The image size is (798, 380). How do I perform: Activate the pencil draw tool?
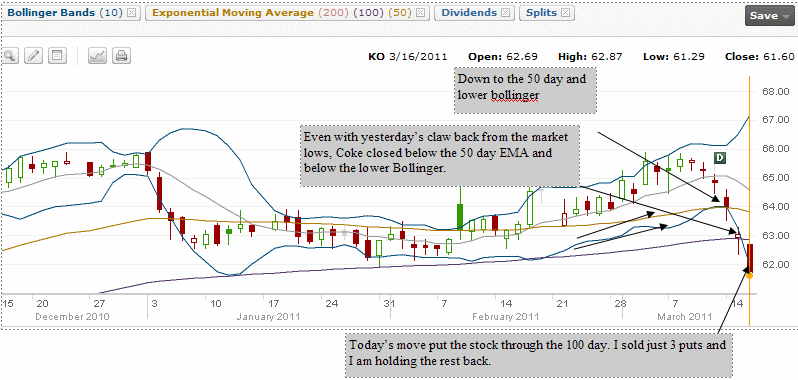(34, 55)
